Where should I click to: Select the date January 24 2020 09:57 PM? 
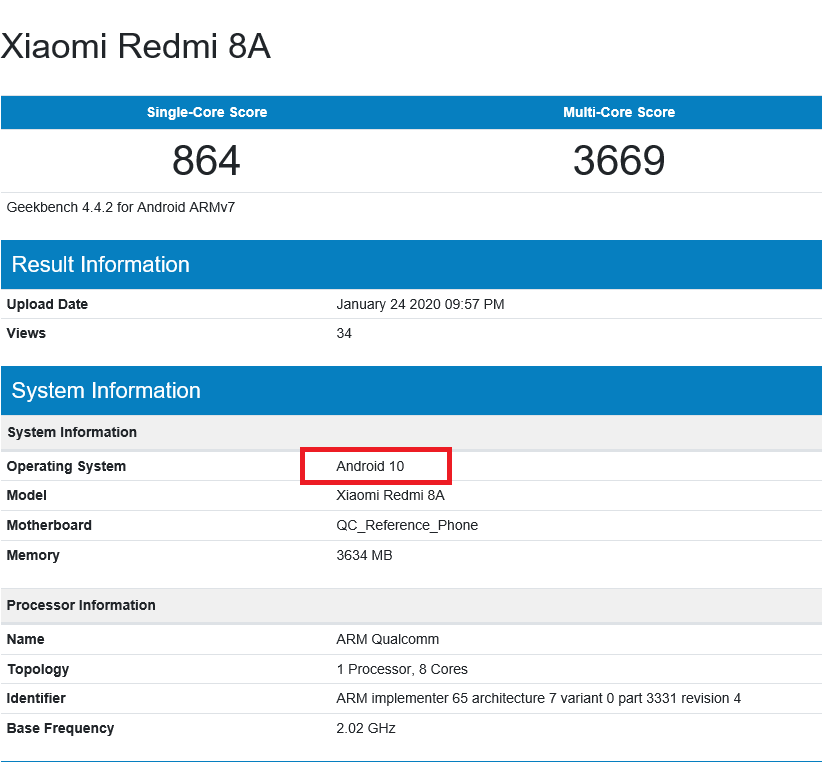point(420,304)
